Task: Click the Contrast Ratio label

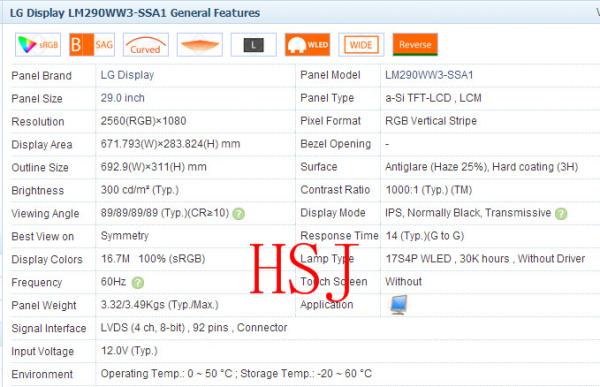Action: point(335,190)
